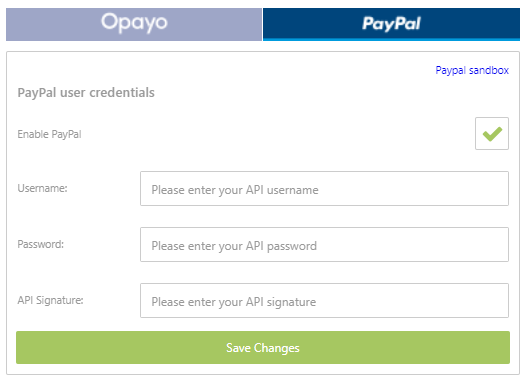Click 'Please enter your API password' placeholder
This screenshot has width=523, height=380.
[234, 246]
